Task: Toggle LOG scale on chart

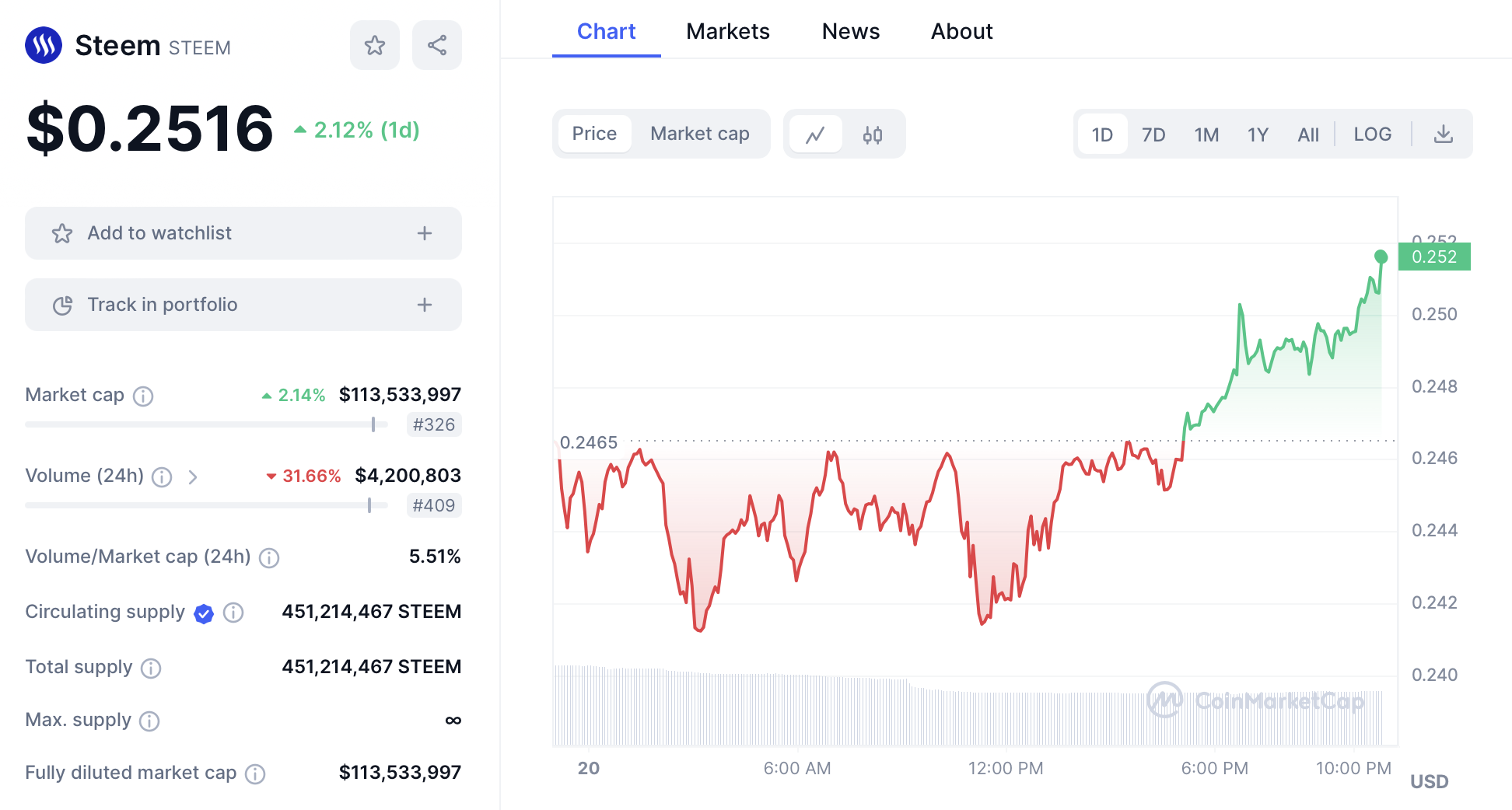Action: pos(1372,134)
